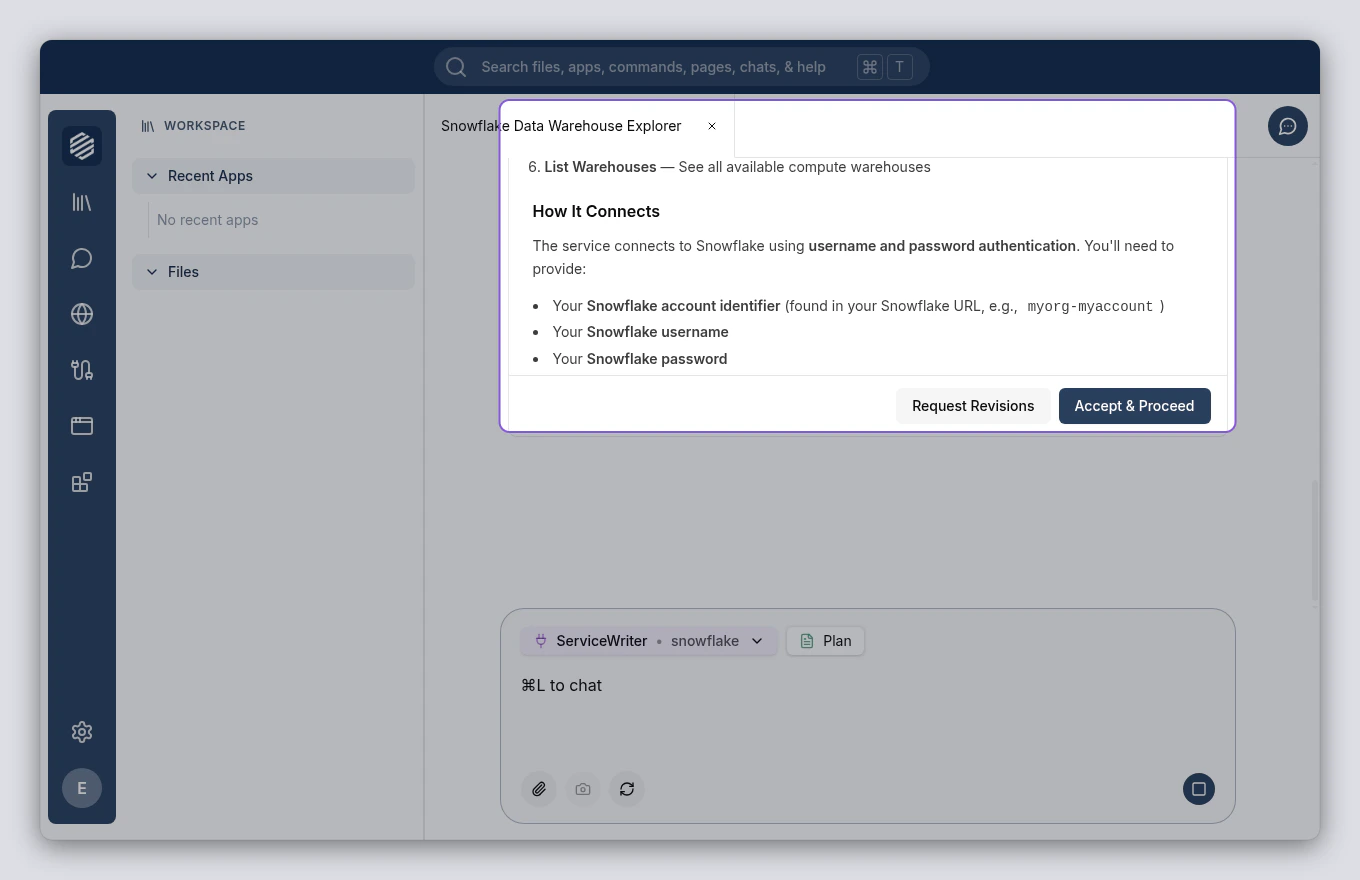Click the workspace library icon beside WORKSPACE
Viewport: 1360px width, 880px height.
point(148,126)
